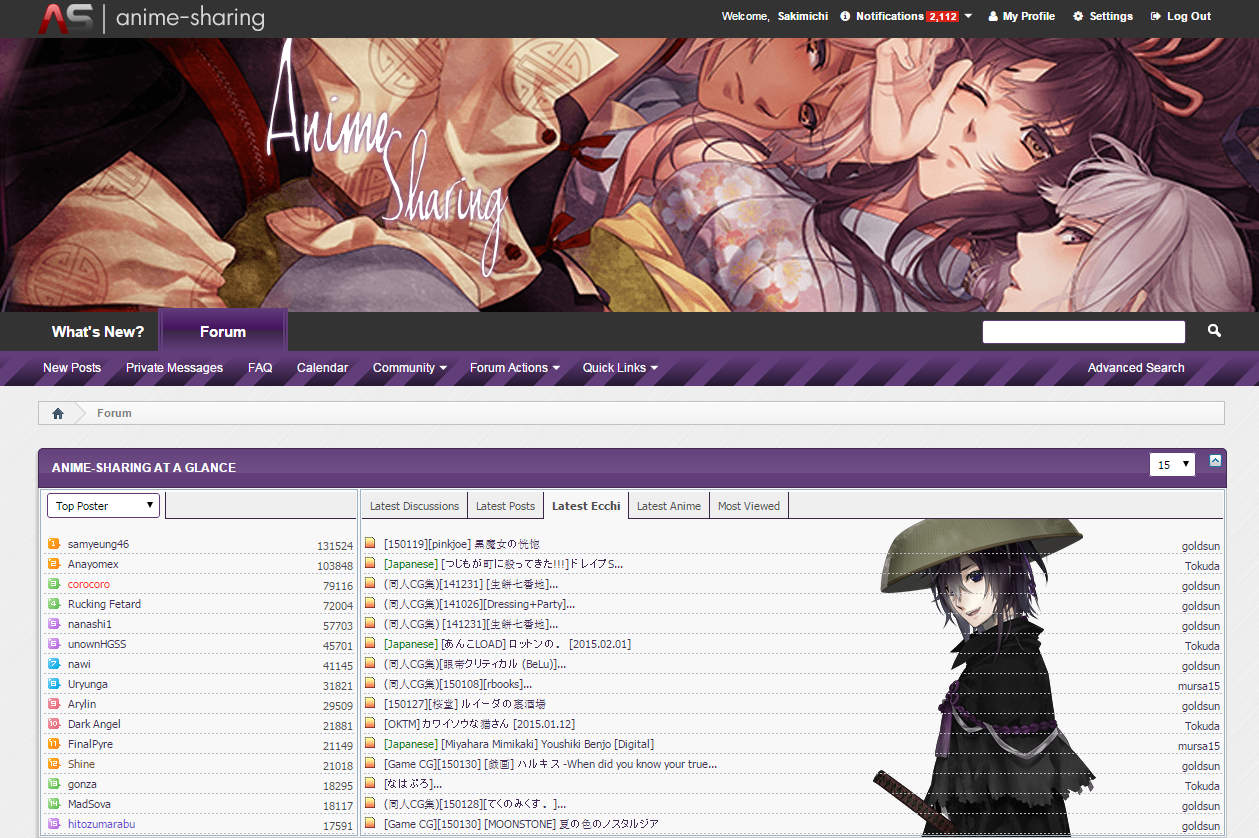Click poster mursa15 on the rbooks row

click(x=1199, y=686)
